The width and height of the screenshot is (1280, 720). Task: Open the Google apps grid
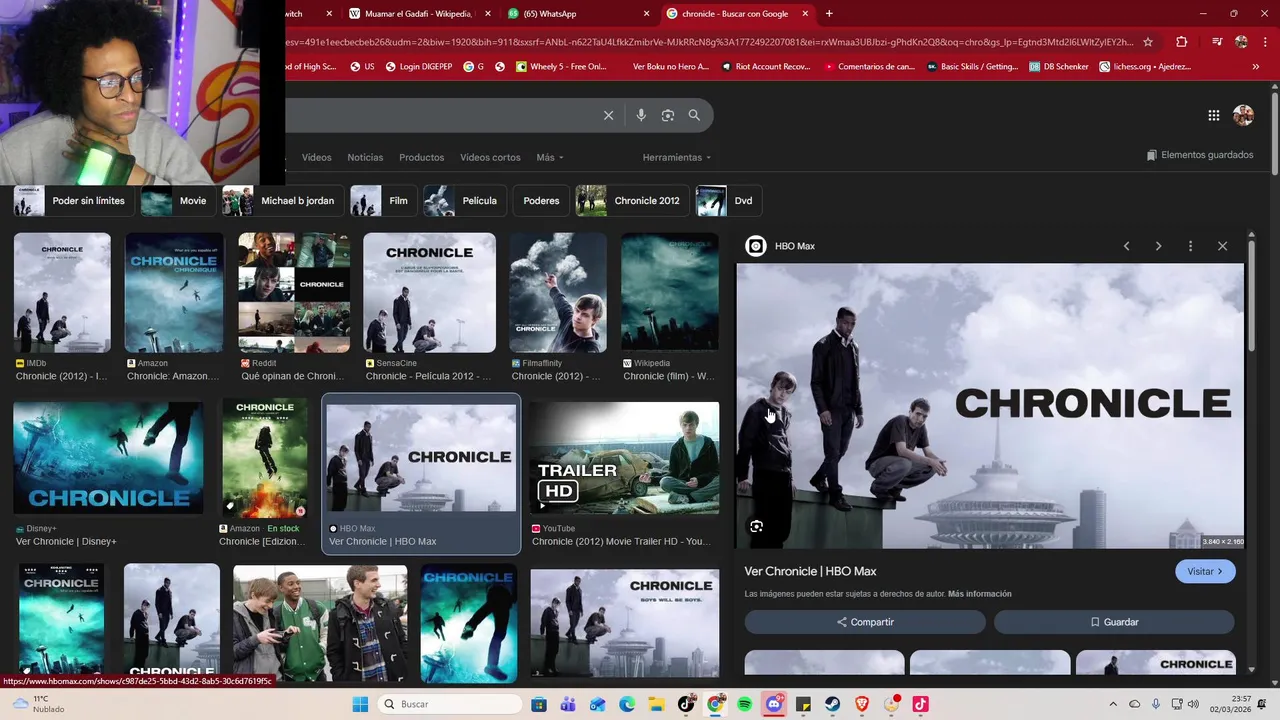(x=1213, y=115)
